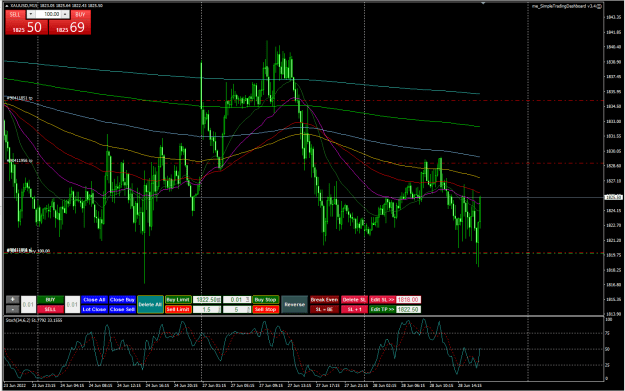The image size is (625, 391).
Task: Click the first 0.01 lot size field
Action: click(x=28, y=305)
